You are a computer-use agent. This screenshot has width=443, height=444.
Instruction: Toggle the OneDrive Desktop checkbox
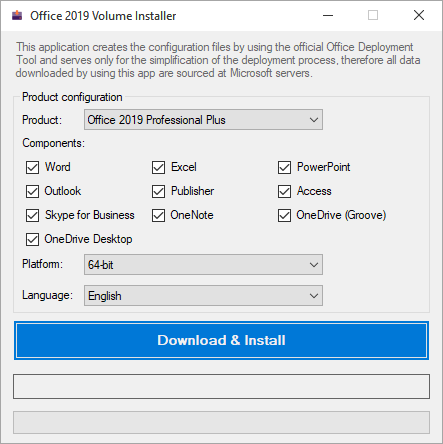(32, 239)
